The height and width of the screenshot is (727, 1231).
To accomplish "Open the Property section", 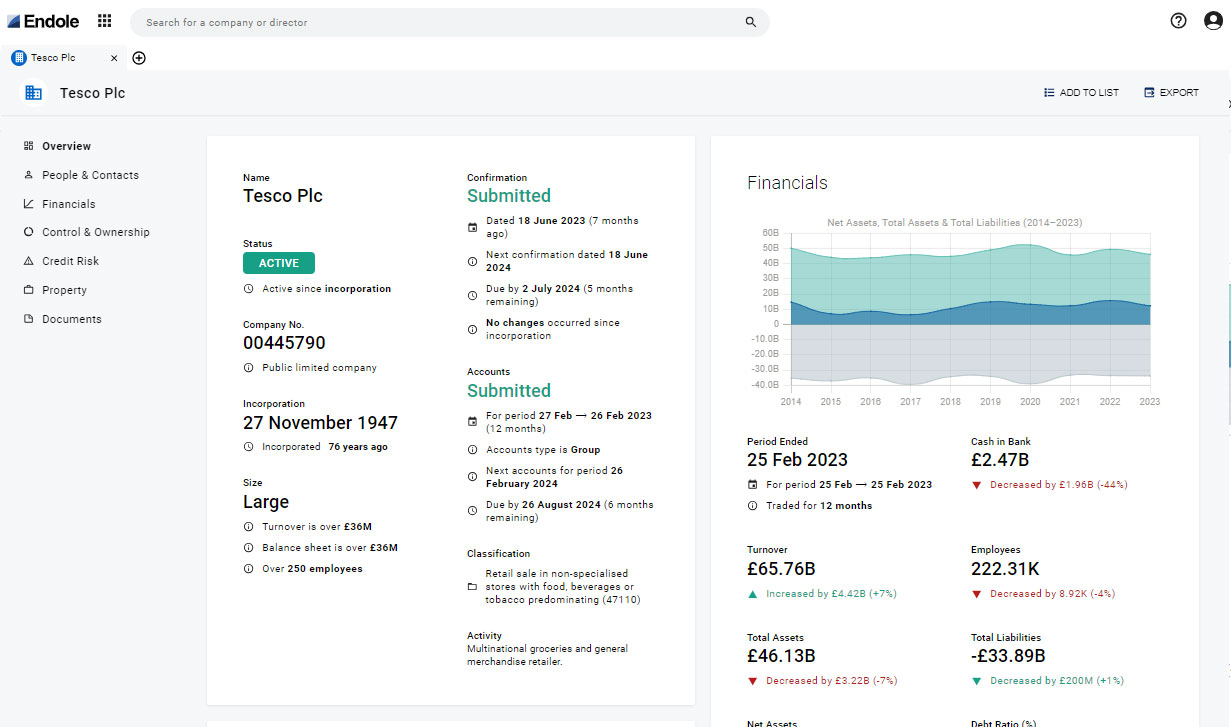I will pyautogui.click(x=64, y=290).
